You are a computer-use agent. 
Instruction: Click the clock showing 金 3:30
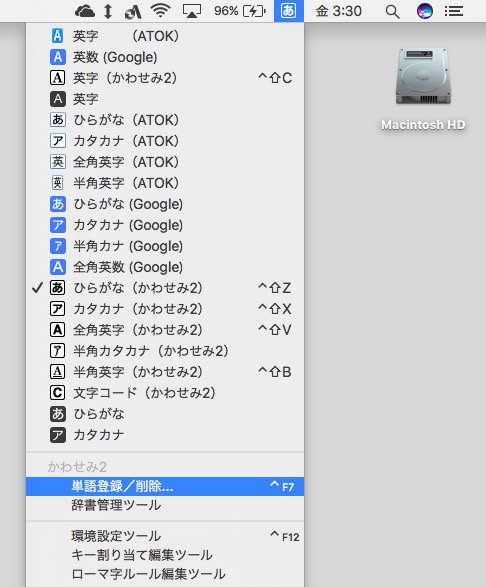click(338, 11)
